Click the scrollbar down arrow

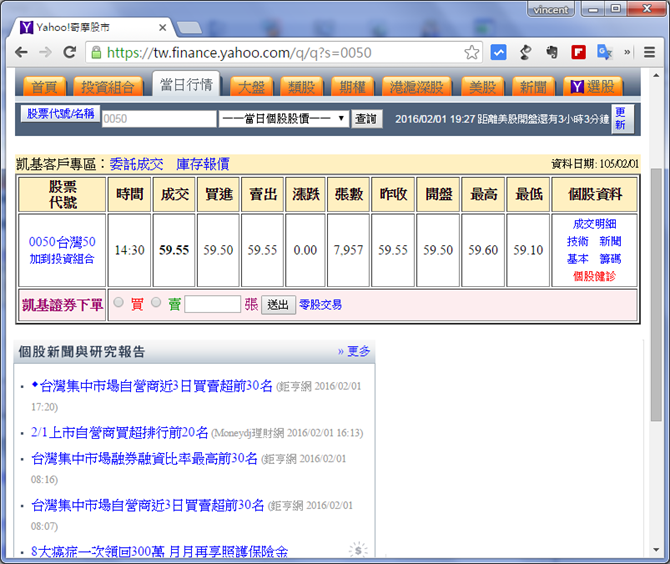pyautogui.click(x=656, y=550)
